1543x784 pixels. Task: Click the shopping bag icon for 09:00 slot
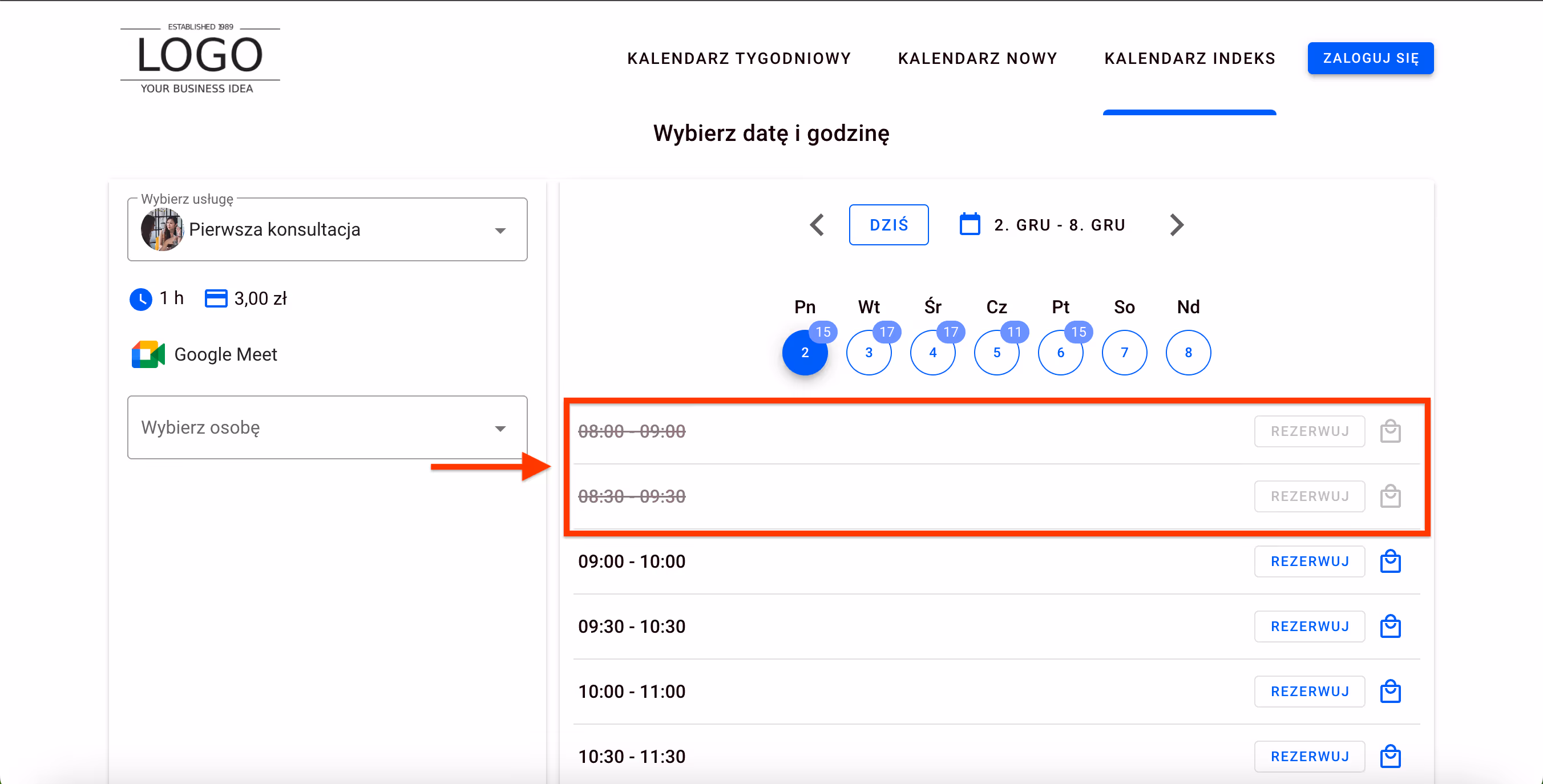[1391, 561]
